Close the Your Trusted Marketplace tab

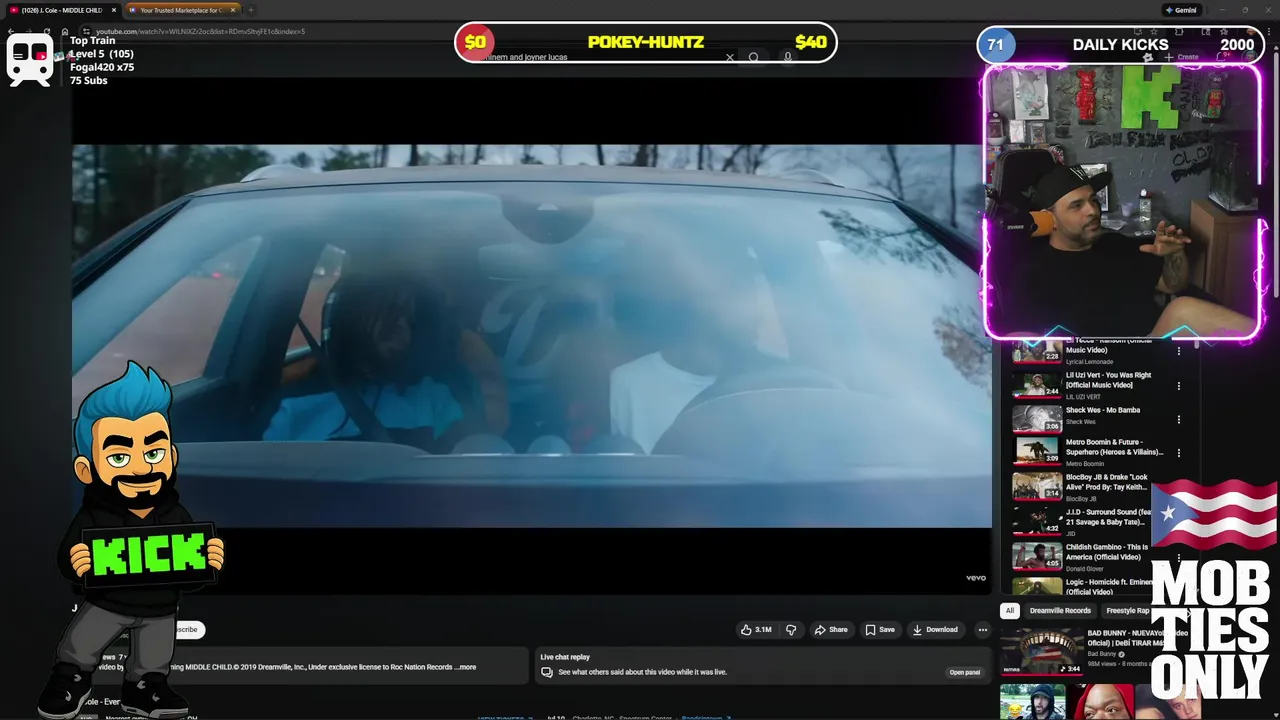point(233,10)
